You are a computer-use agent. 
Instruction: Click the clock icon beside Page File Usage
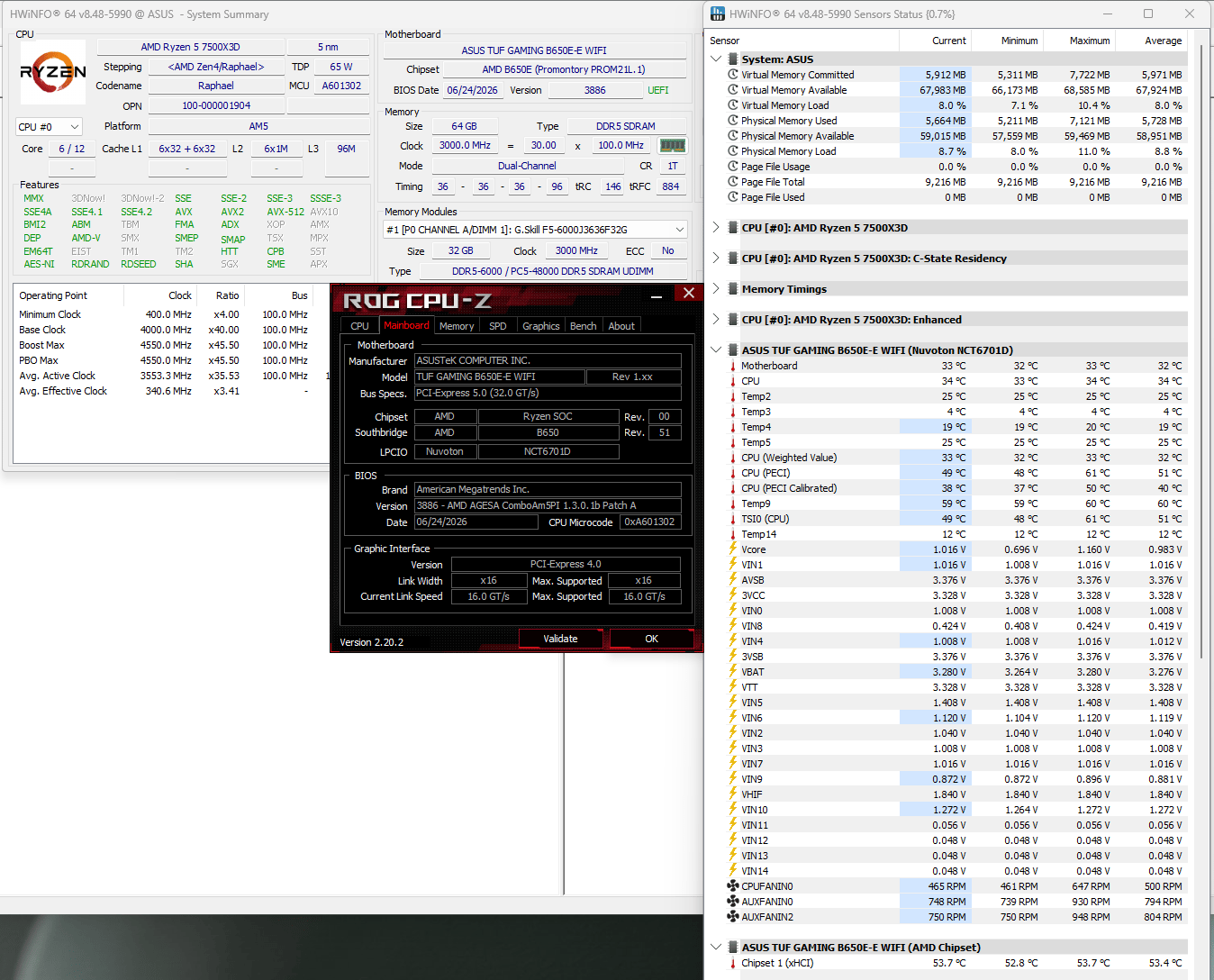pyautogui.click(x=733, y=167)
